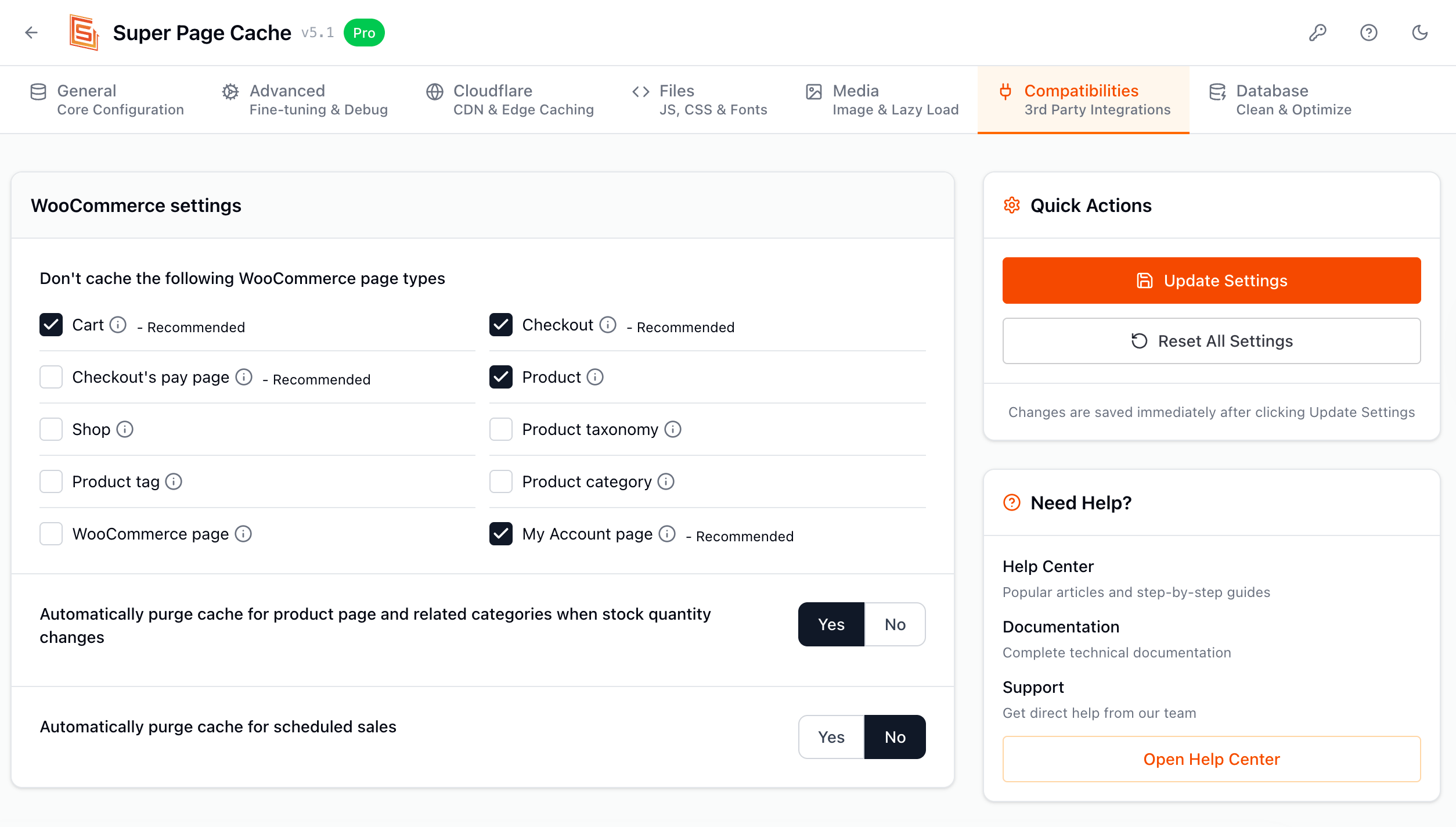Toggle dark mode moon icon
This screenshot has width=1456, height=827.
[1419, 33]
